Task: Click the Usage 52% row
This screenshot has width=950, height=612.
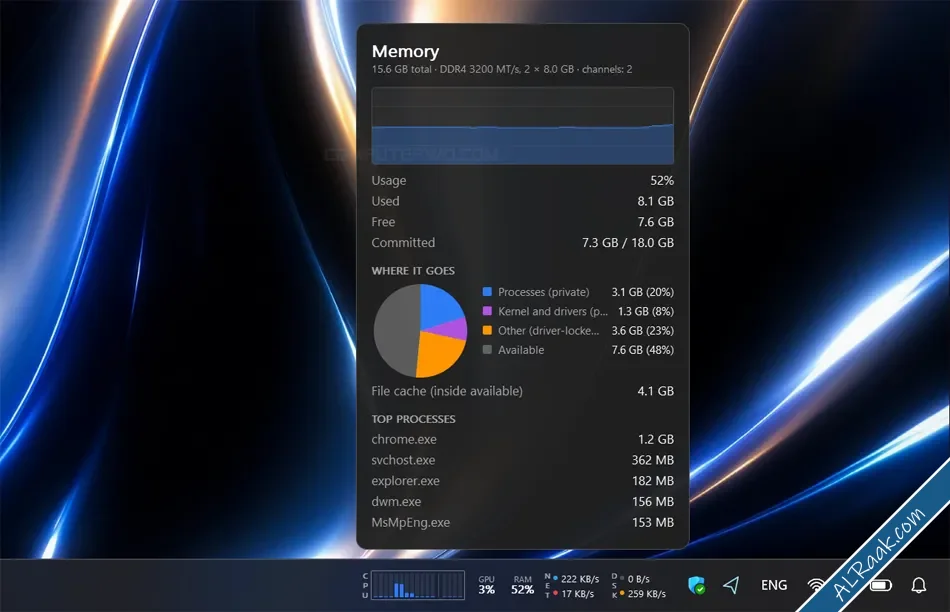Action: tap(522, 181)
